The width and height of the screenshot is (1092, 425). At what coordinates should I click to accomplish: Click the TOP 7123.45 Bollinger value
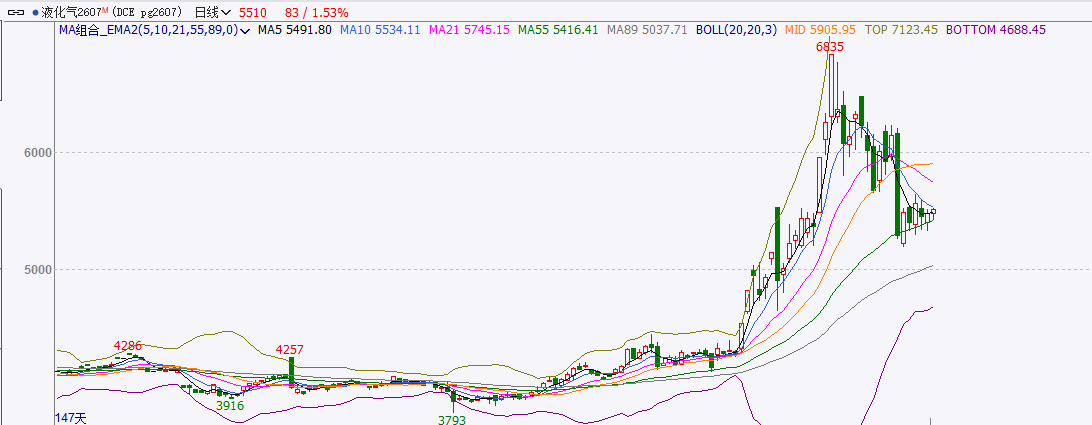tap(901, 30)
